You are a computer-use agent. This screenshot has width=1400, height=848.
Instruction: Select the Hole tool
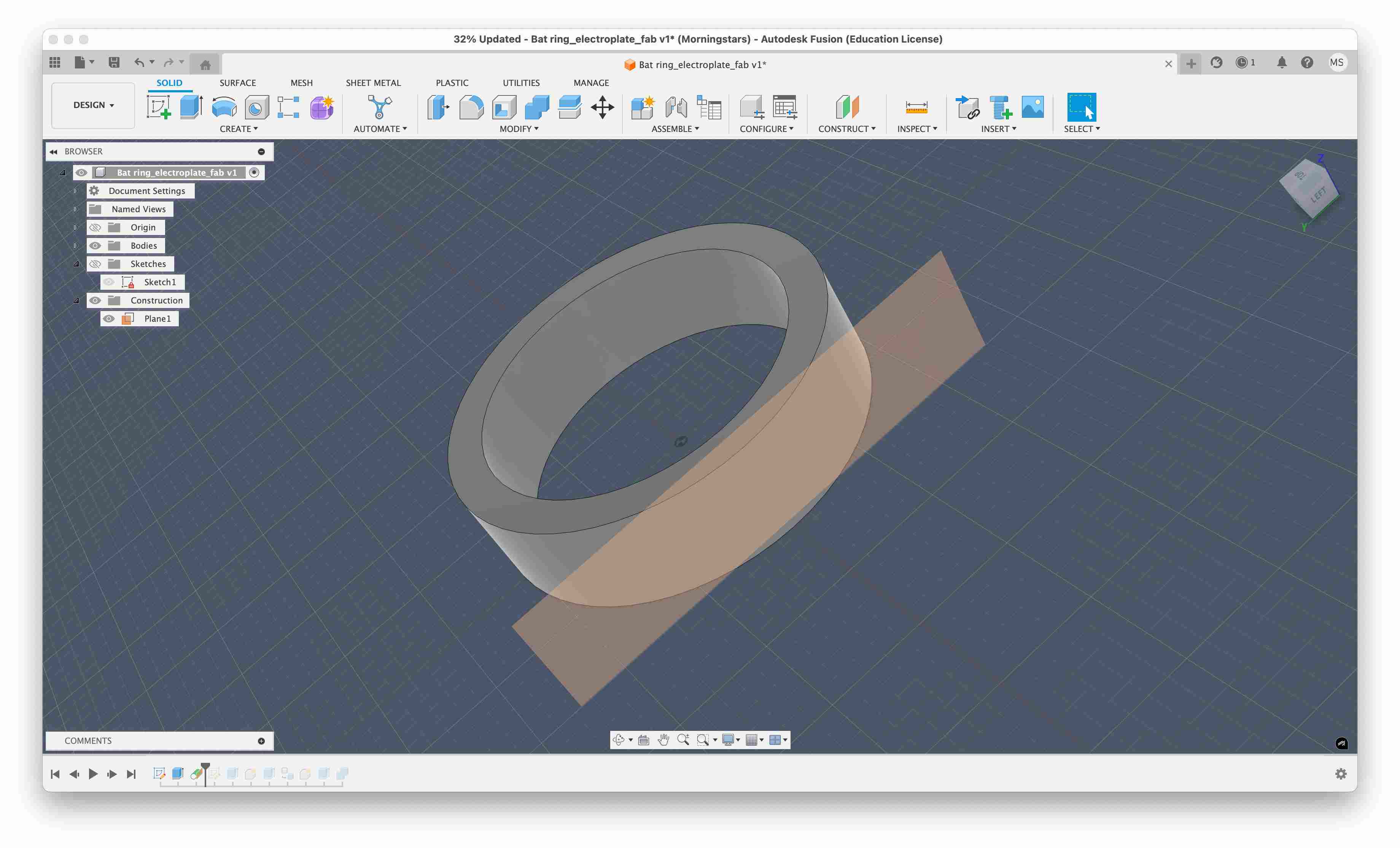(x=257, y=107)
